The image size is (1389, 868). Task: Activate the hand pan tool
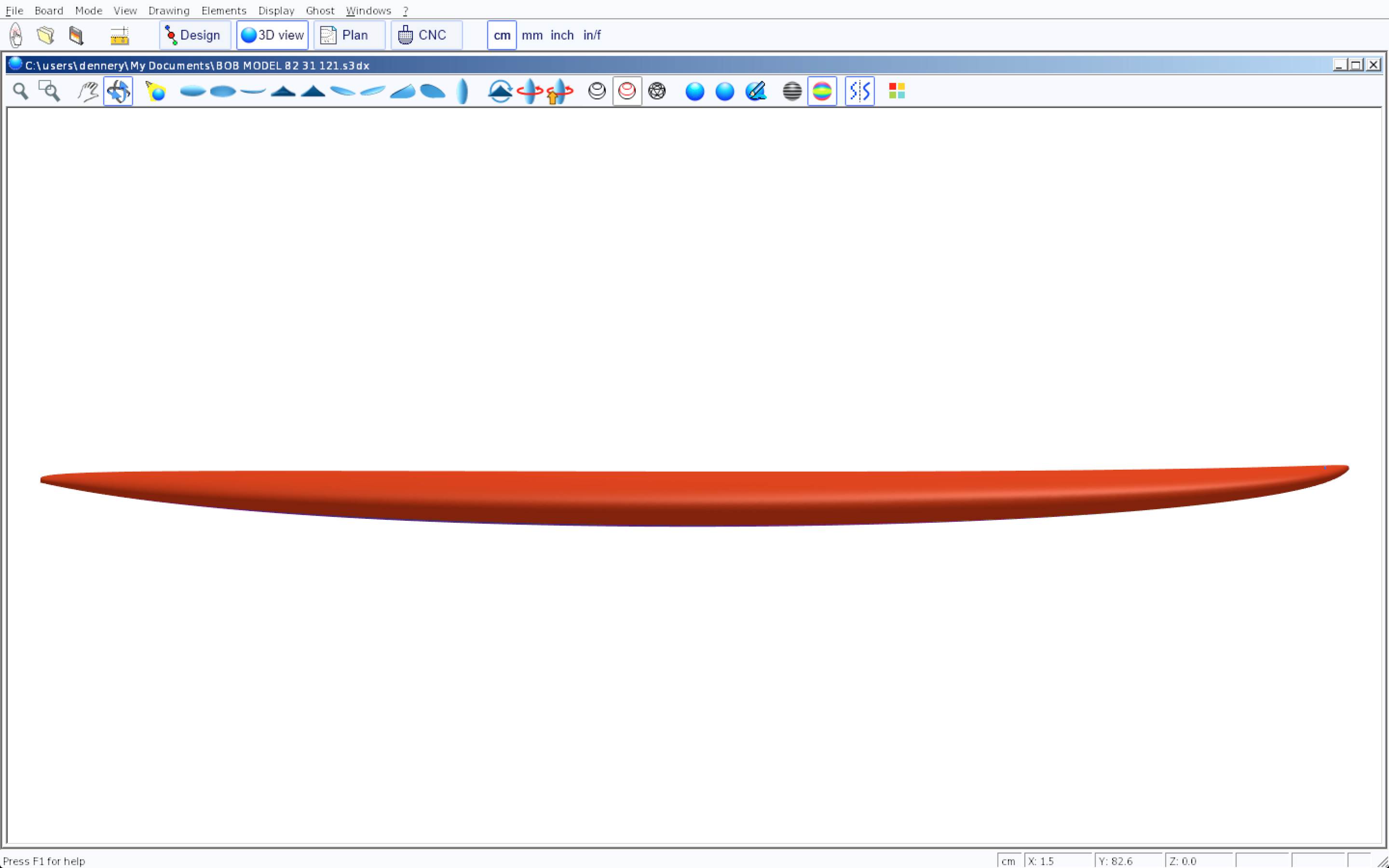[88, 91]
